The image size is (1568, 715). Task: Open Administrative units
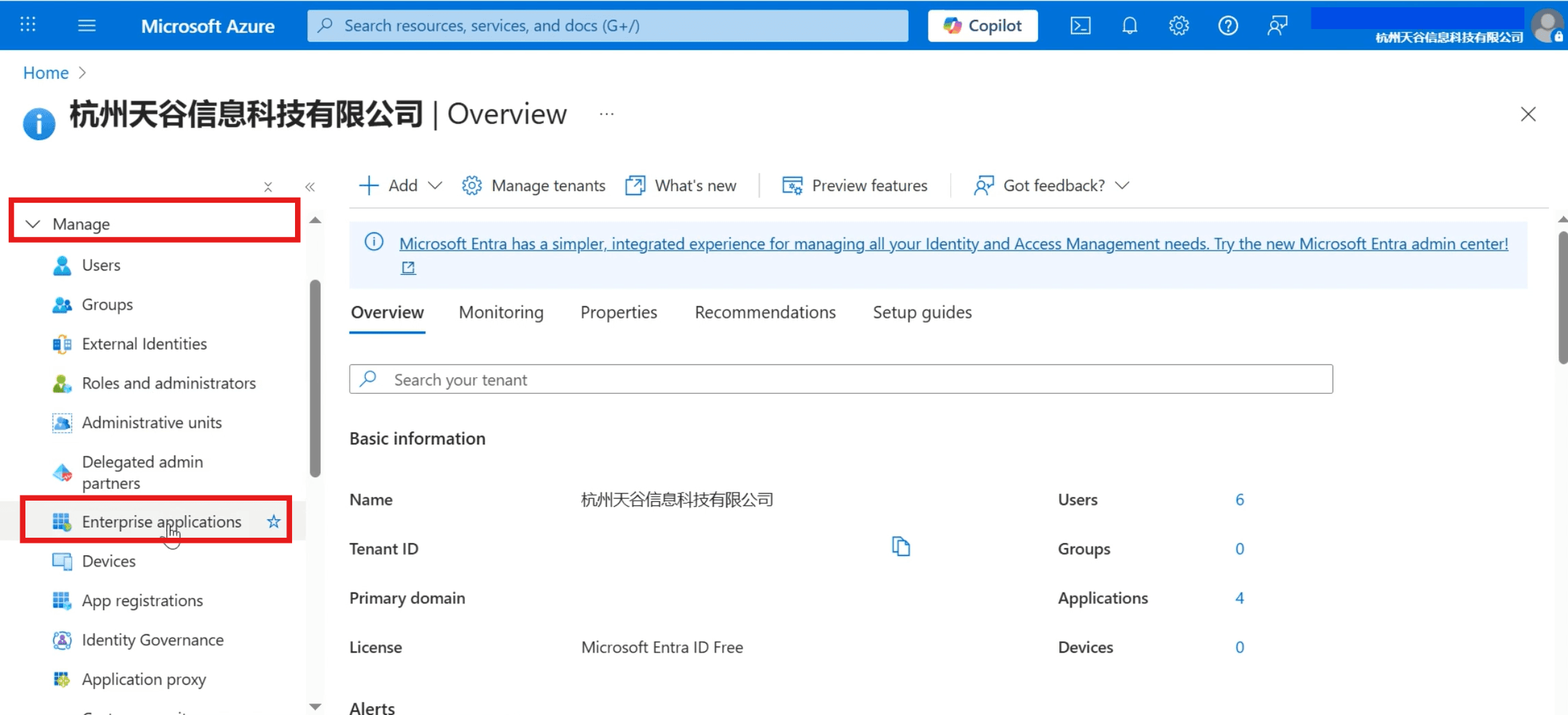coord(151,422)
